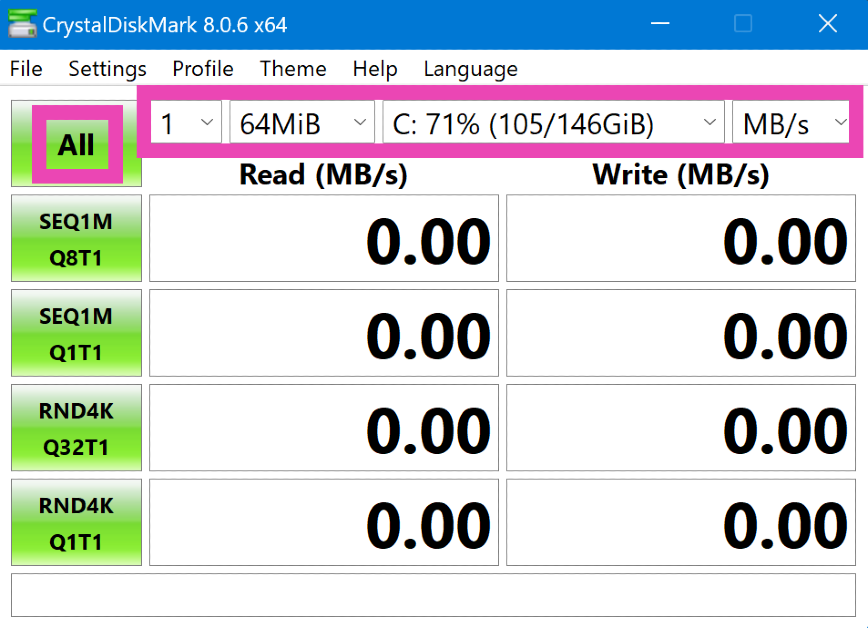Open the Profile menu

[x=203, y=69]
